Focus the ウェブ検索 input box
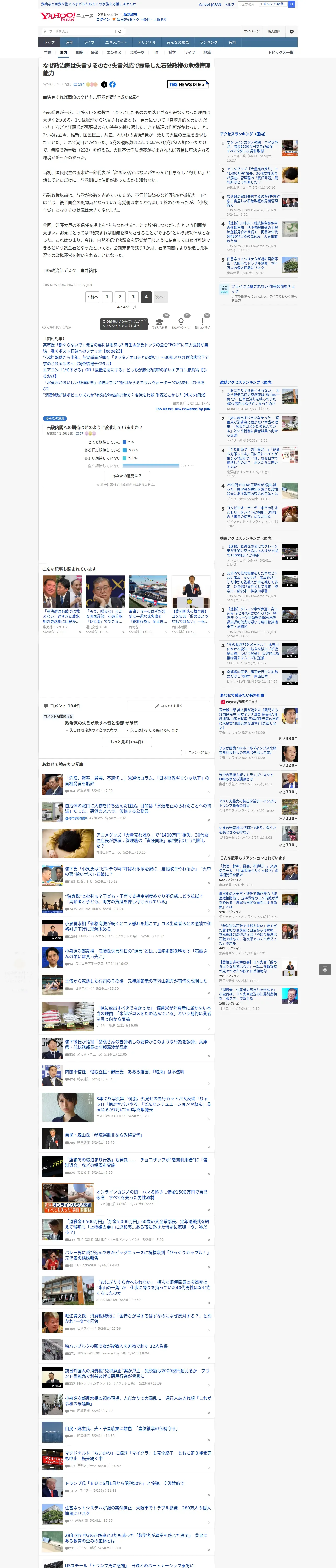336x1568 pixels. pos(248,4)
